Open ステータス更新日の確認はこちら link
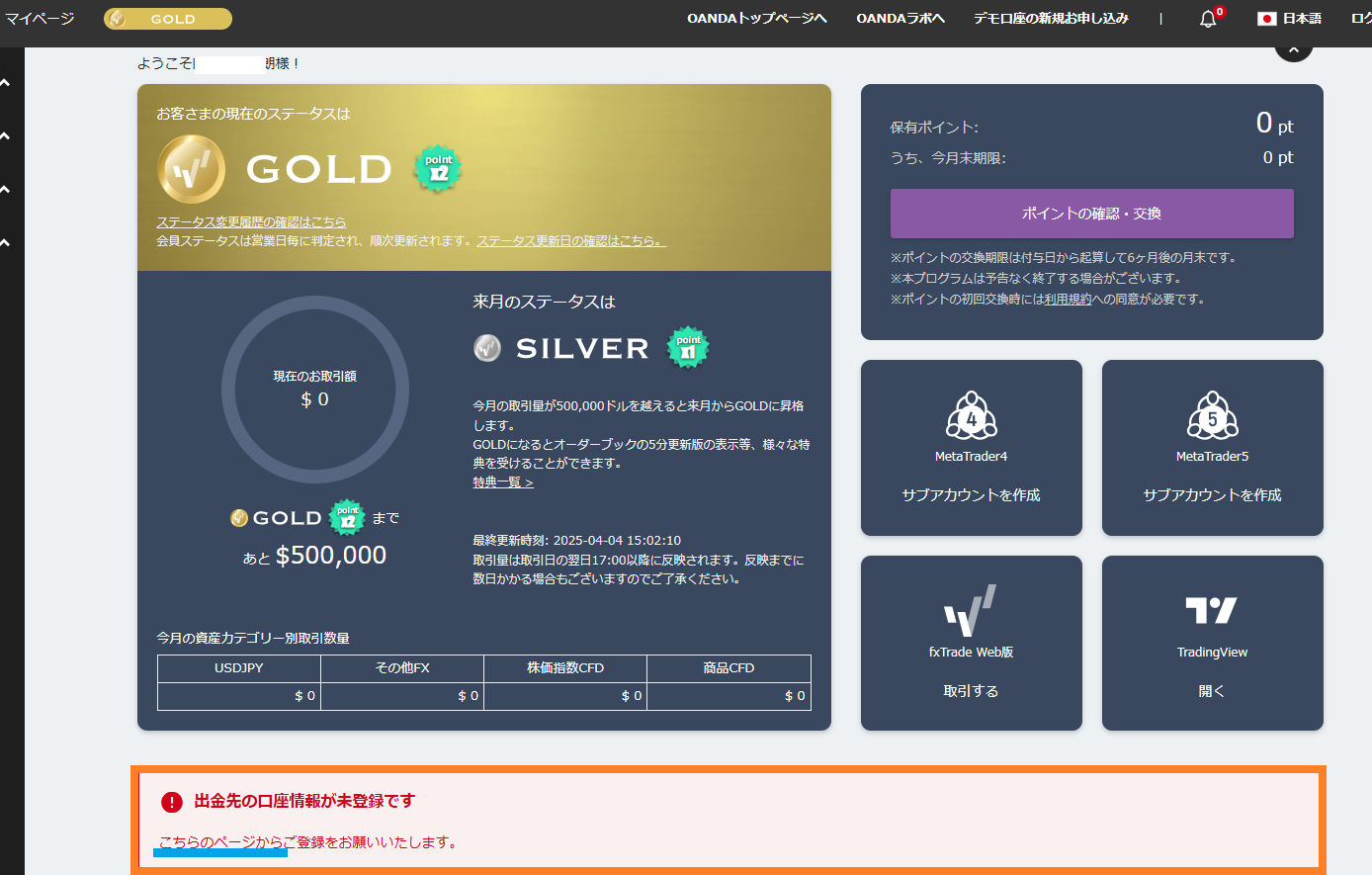 click(x=571, y=240)
